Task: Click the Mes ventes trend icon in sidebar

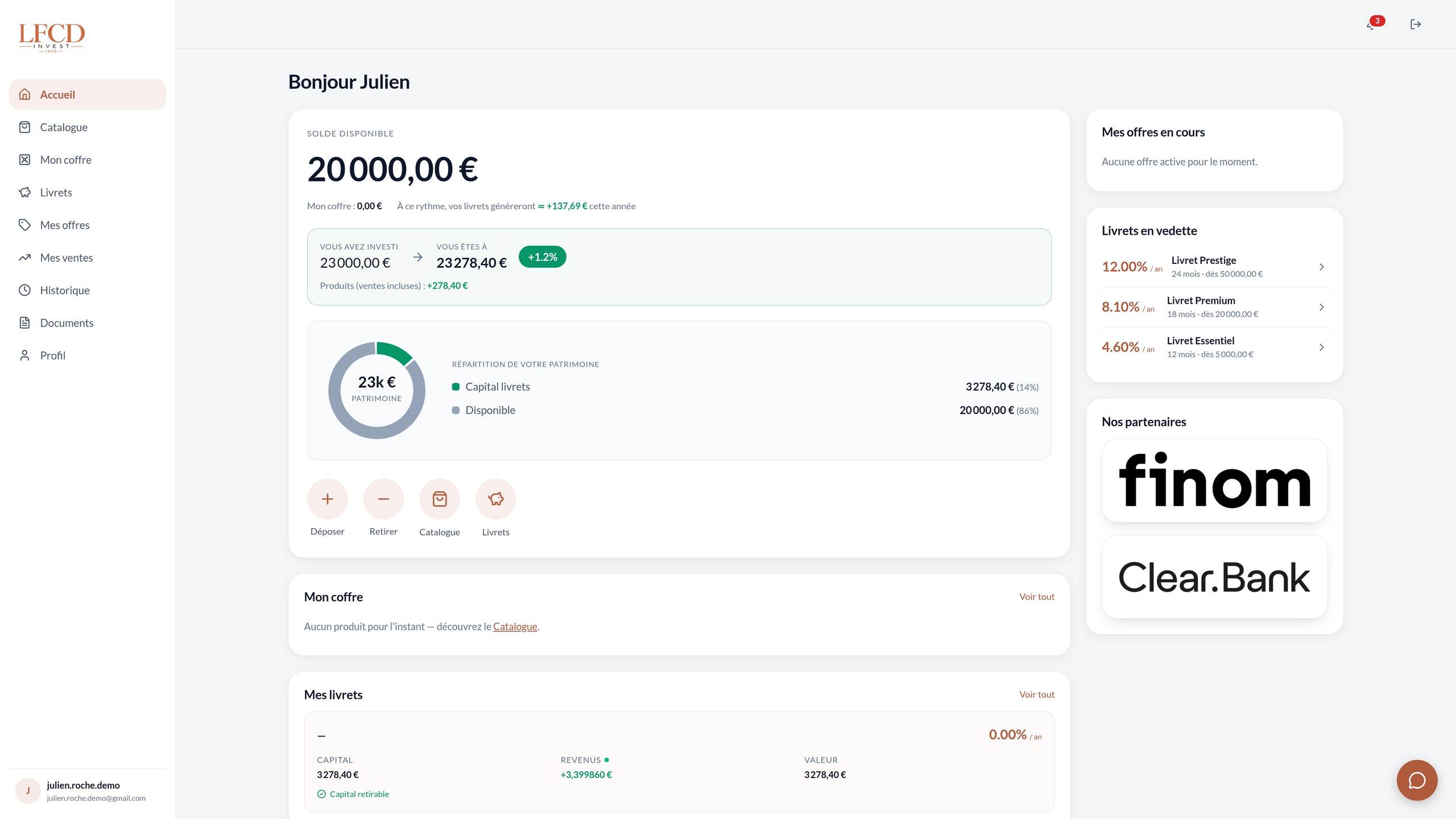Action: 24,258
